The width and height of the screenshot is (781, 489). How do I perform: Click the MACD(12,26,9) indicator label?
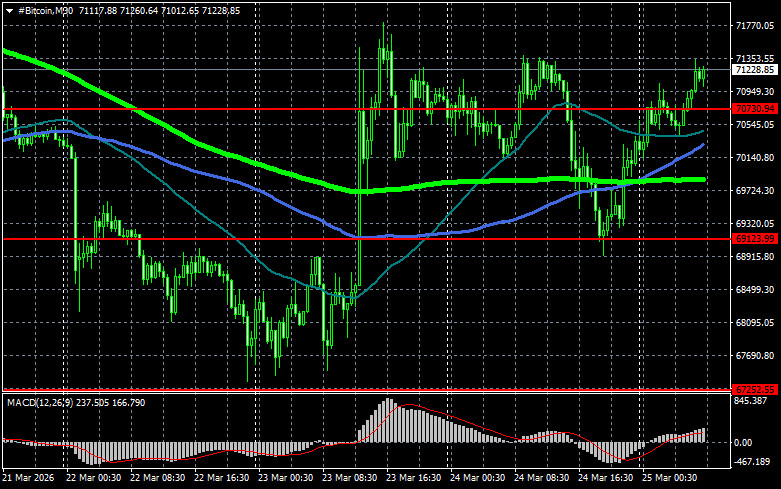click(41, 402)
